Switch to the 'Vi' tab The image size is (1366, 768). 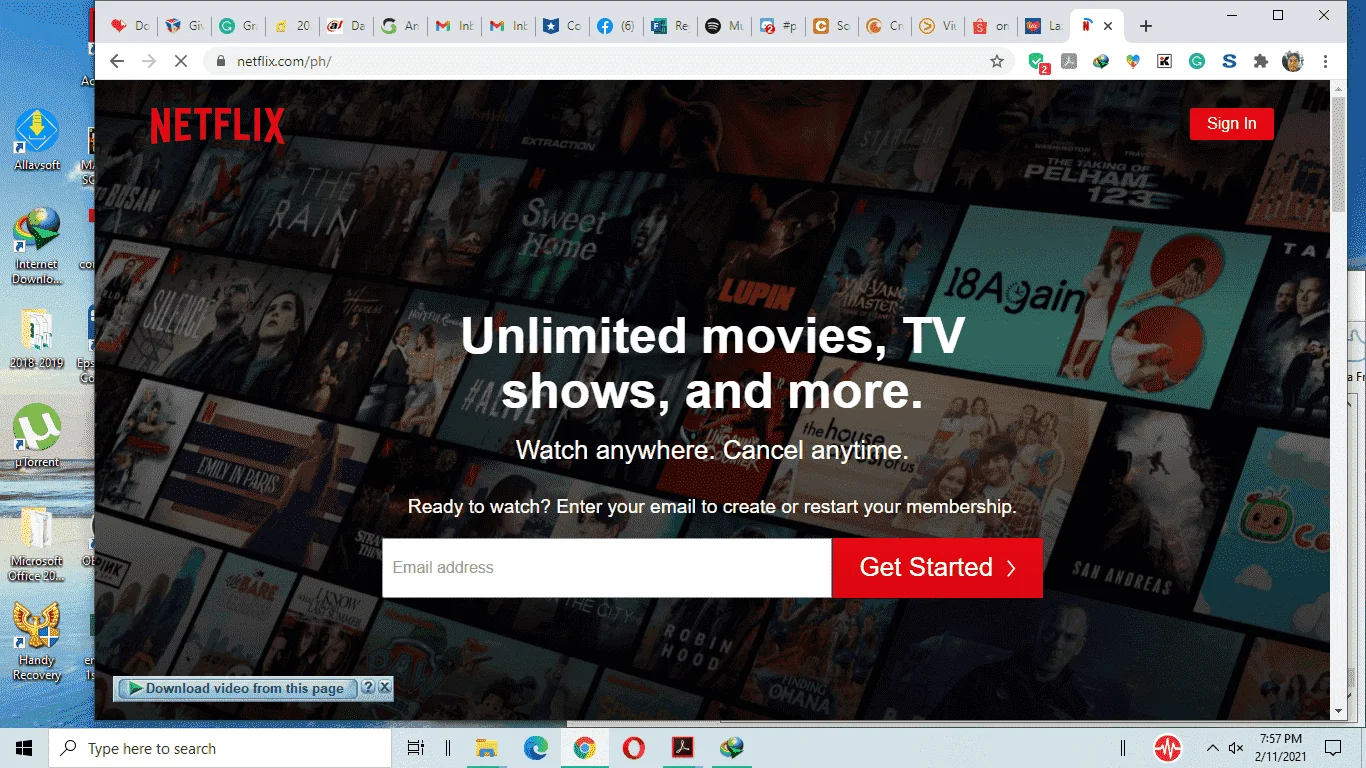point(939,26)
